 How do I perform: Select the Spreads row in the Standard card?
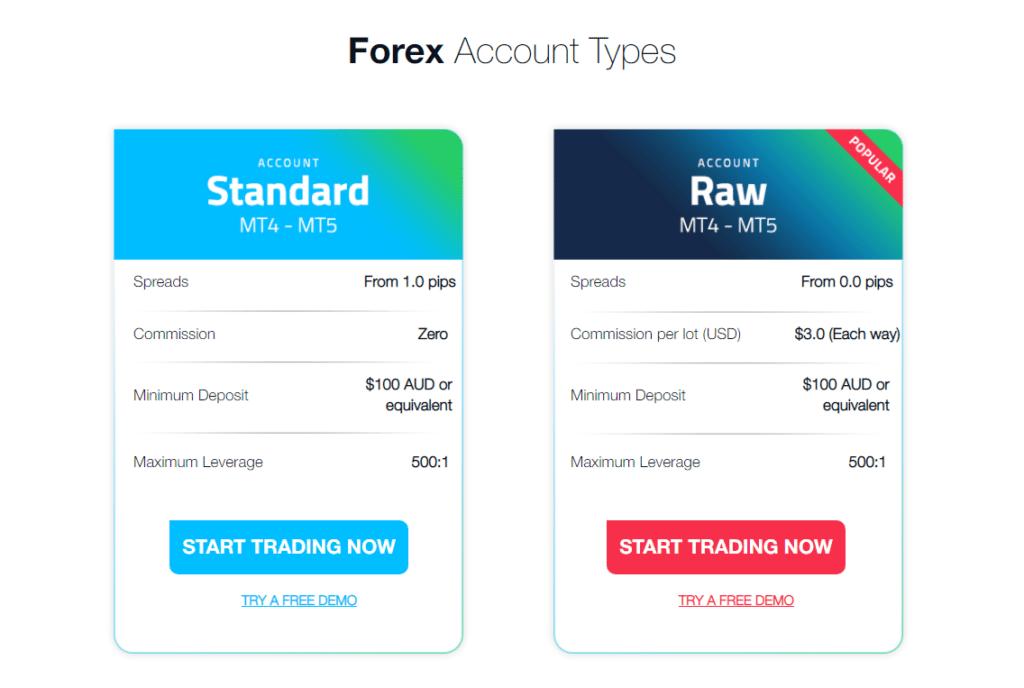(160, 282)
